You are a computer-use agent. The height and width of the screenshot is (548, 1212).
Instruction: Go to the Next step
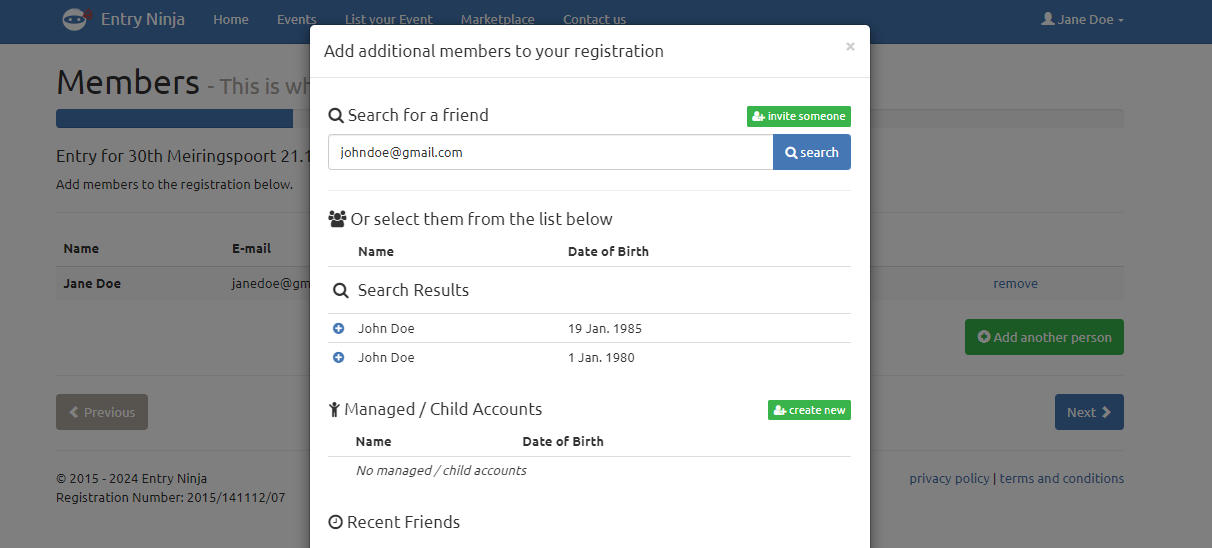click(x=1088, y=412)
